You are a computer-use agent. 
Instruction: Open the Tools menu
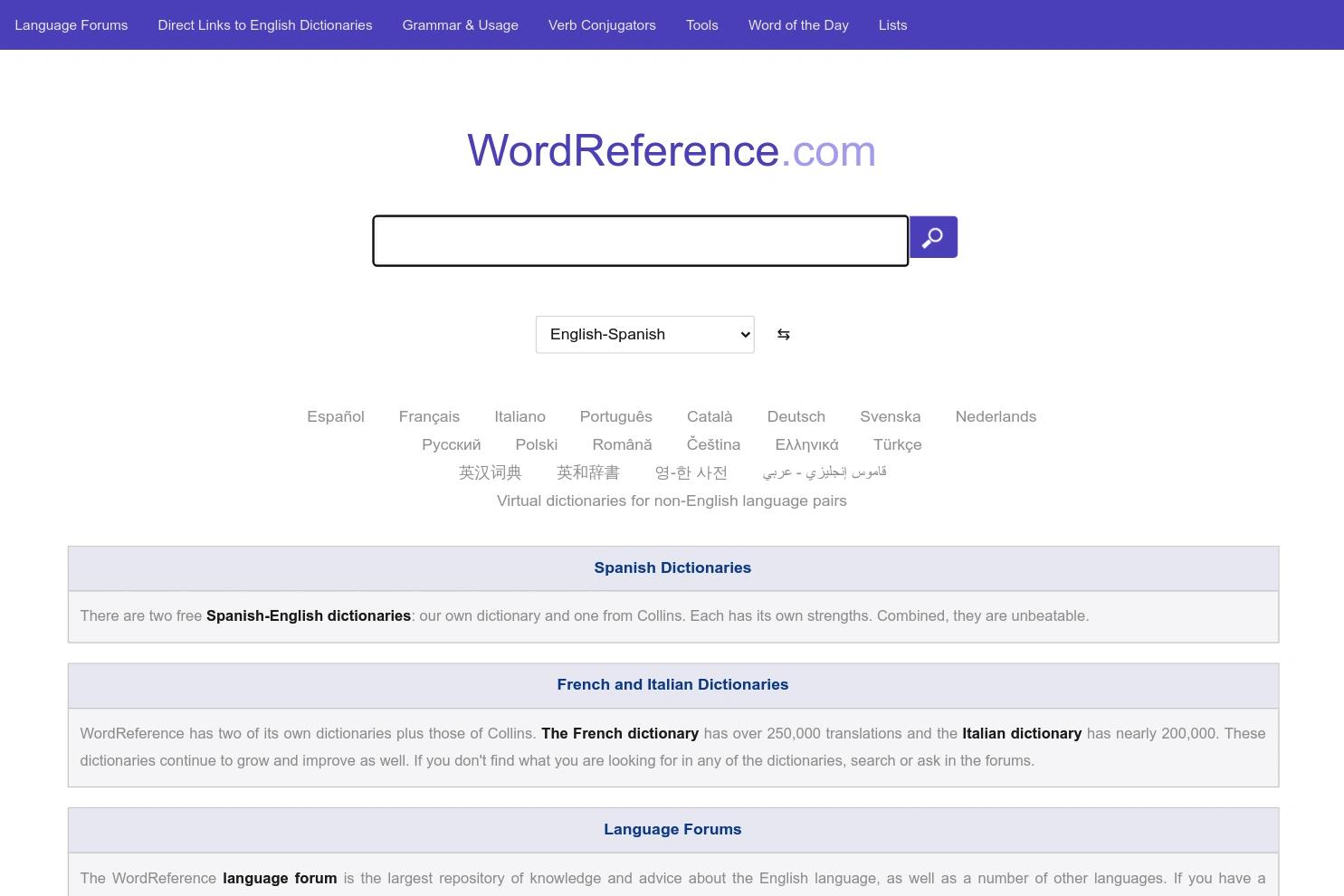tap(702, 25)
